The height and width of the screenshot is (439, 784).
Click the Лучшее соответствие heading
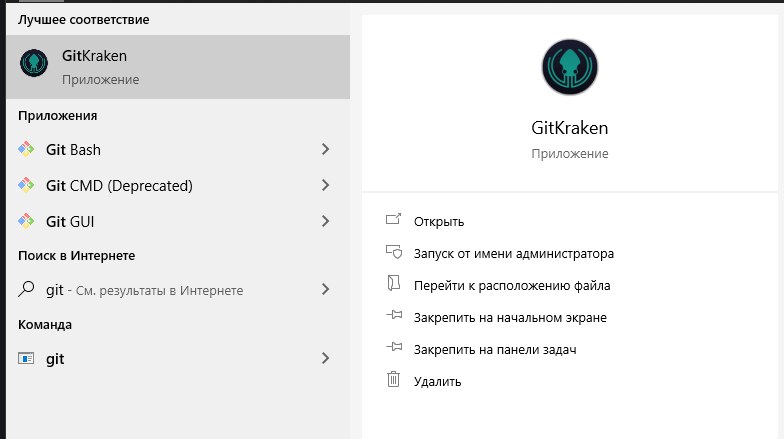(x=84, y=20)
